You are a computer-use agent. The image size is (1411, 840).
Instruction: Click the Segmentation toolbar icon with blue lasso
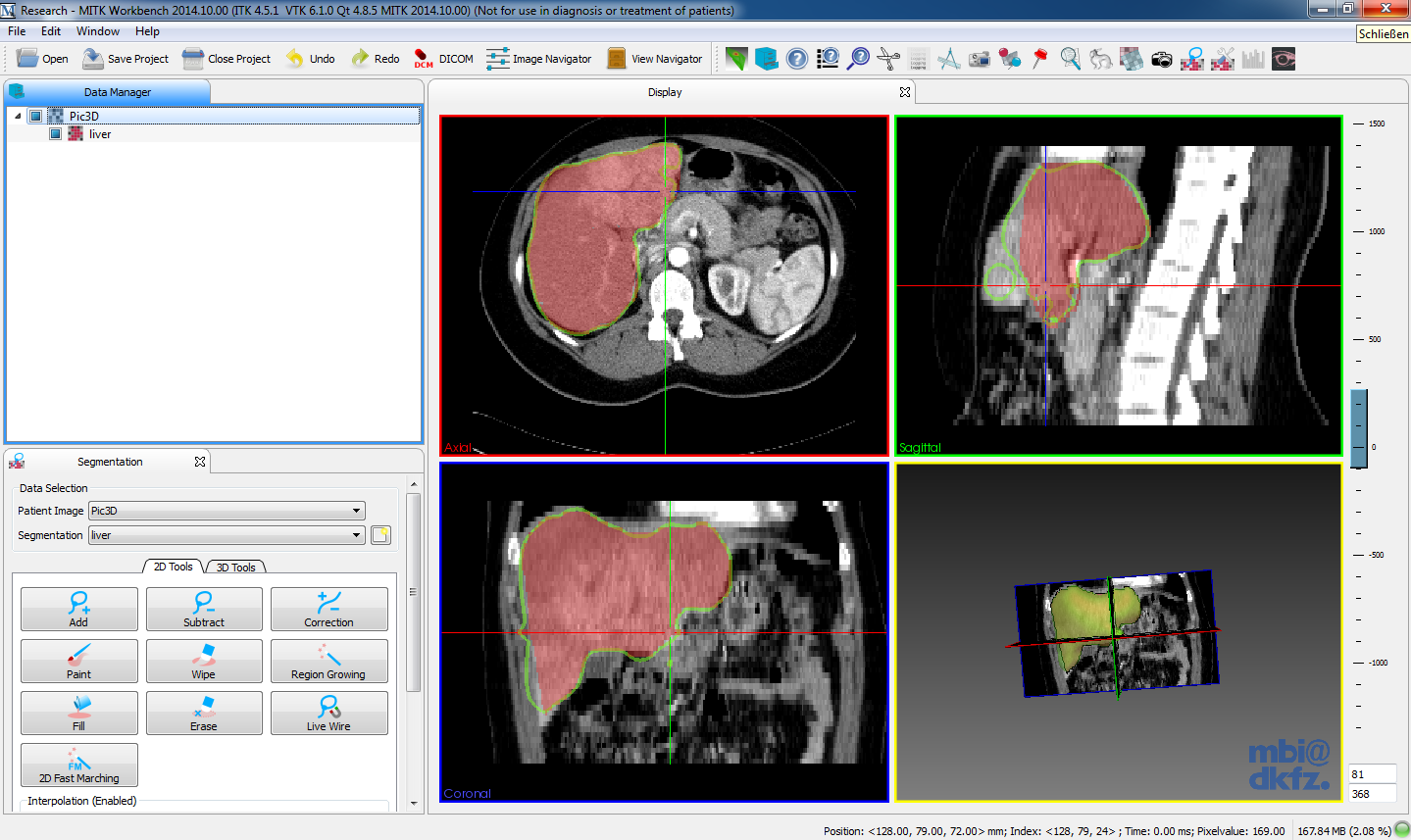tap(1192, 59)
